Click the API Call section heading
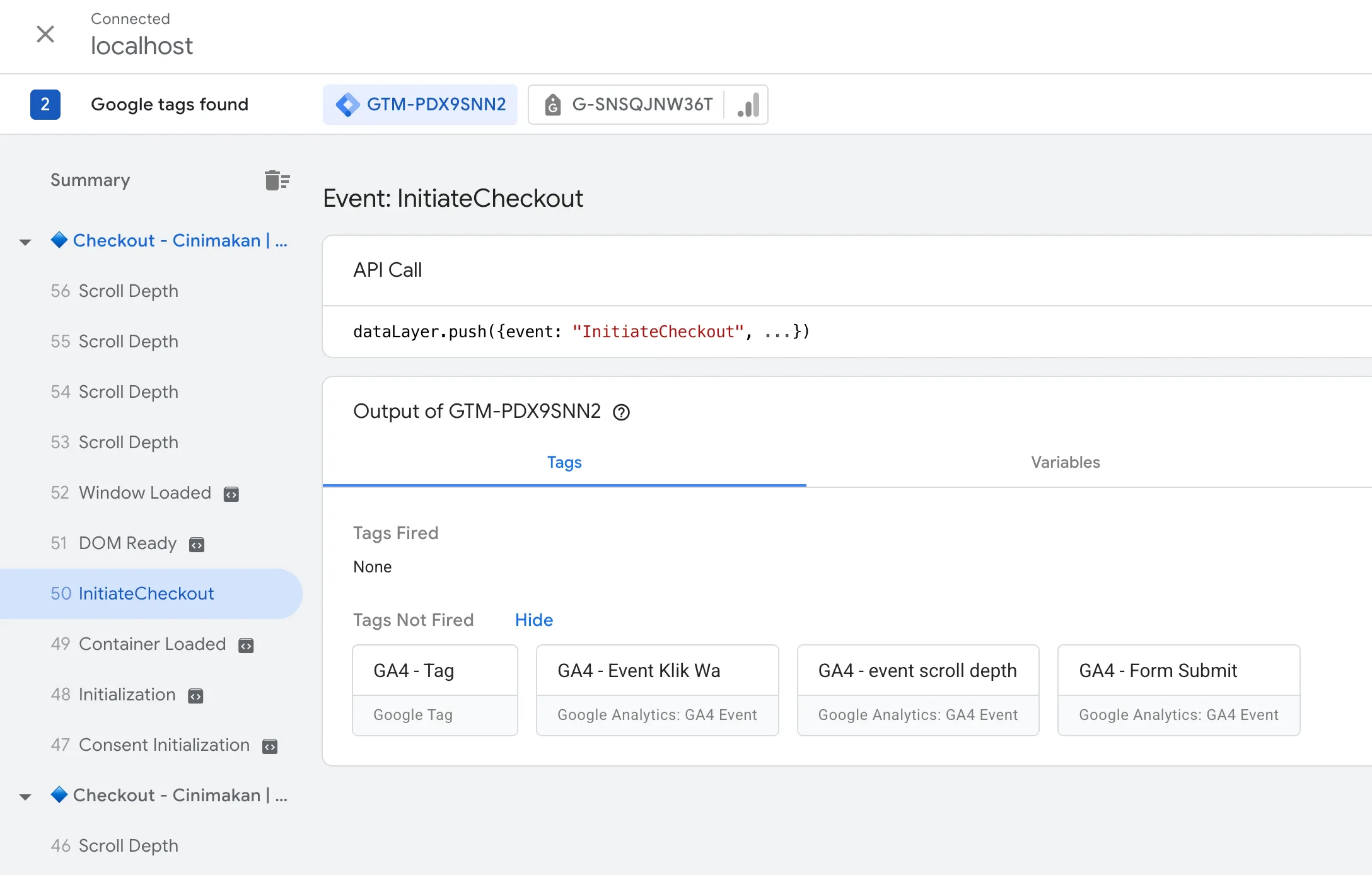Viewport: 1372px width, 875px height. coord(388,270)
